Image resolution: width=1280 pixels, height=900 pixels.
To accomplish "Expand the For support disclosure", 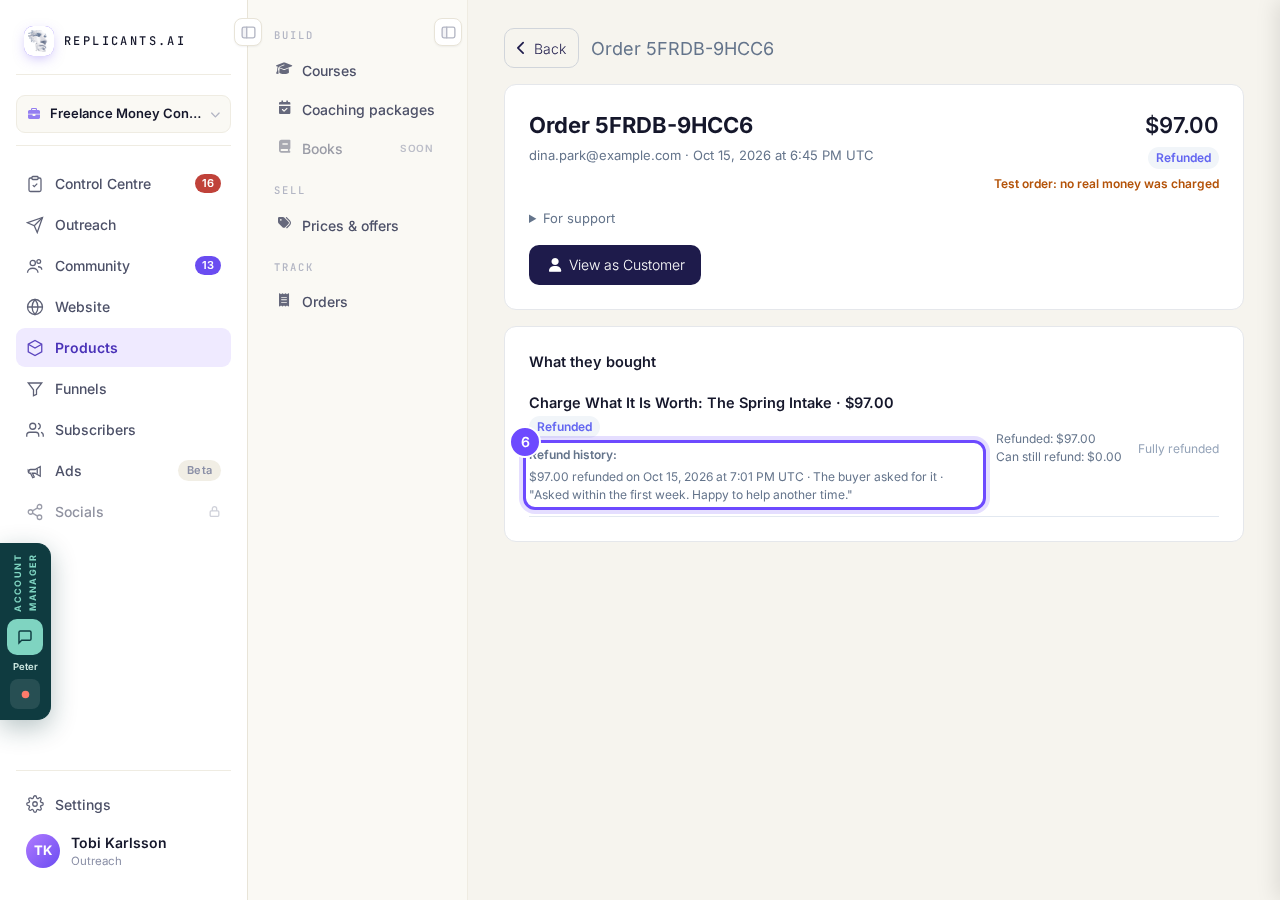I will (x=572, y=218).
